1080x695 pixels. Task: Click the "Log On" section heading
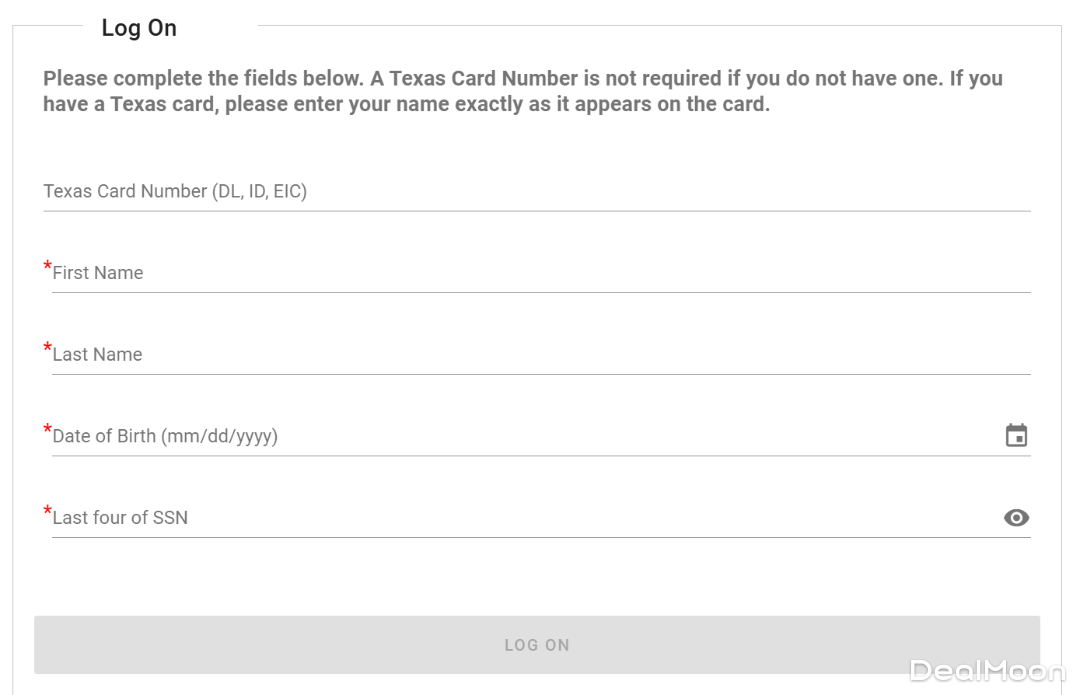(139, 28)
